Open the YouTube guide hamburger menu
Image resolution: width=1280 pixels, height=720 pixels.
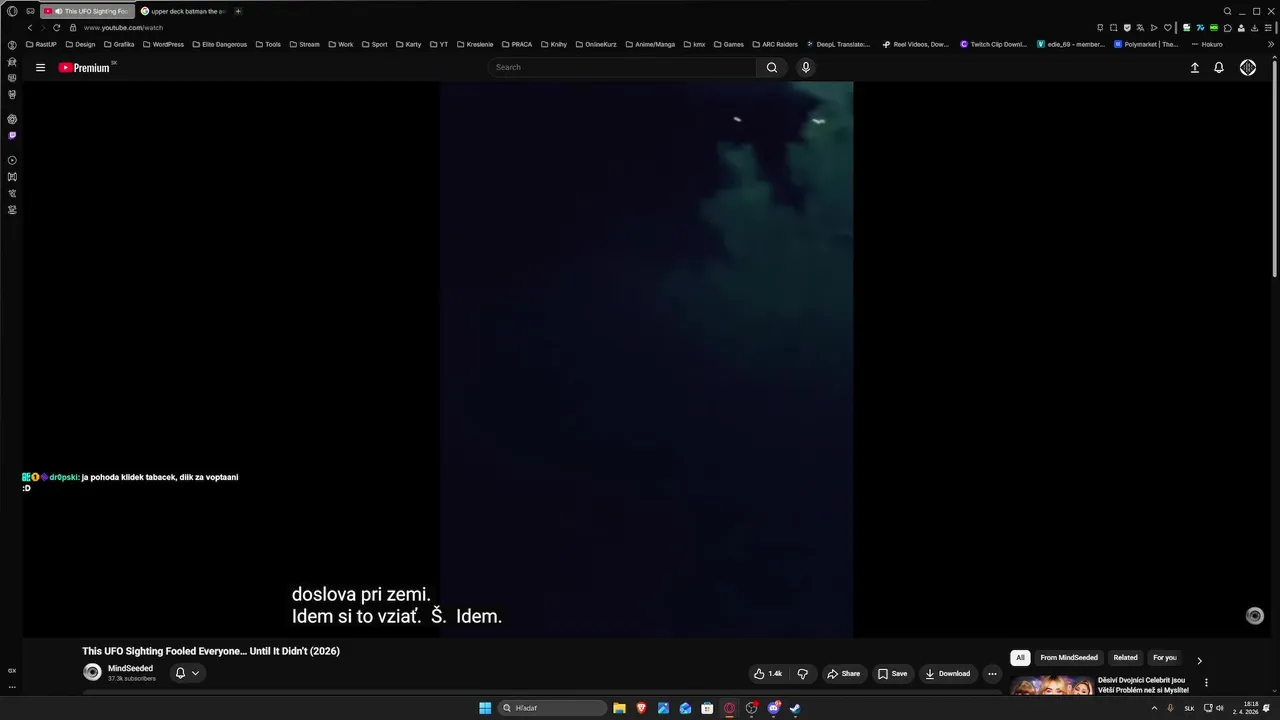coord(40,67)
